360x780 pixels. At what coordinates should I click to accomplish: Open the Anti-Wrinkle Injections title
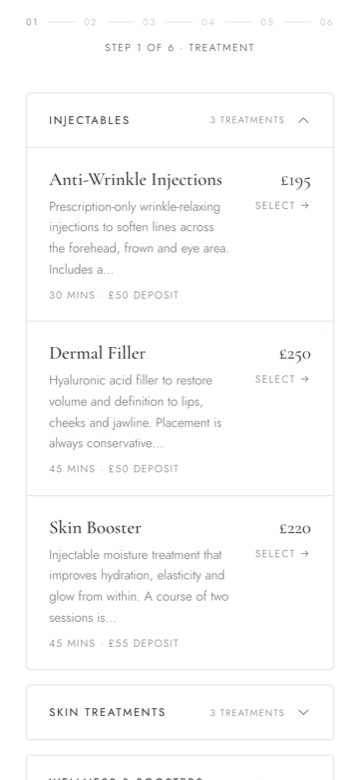pyautogui.click(x=136, y=180)
